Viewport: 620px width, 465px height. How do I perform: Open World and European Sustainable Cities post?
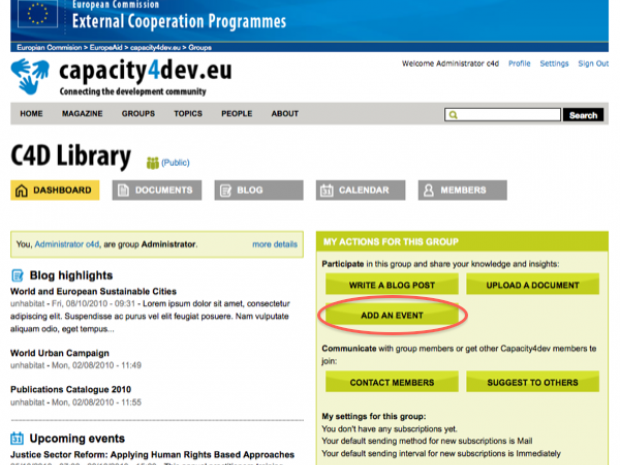(x=93, y=291)
